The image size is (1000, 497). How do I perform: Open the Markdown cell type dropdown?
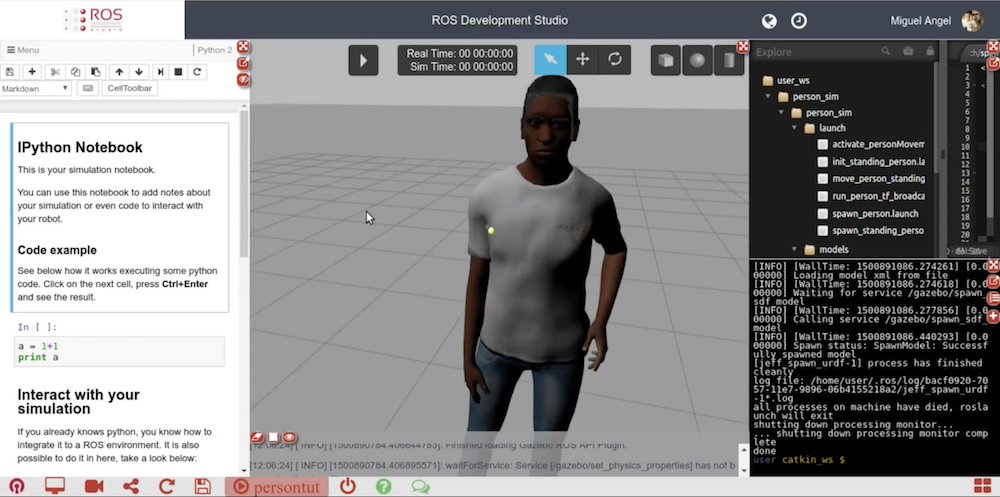(x=35, y=89)
